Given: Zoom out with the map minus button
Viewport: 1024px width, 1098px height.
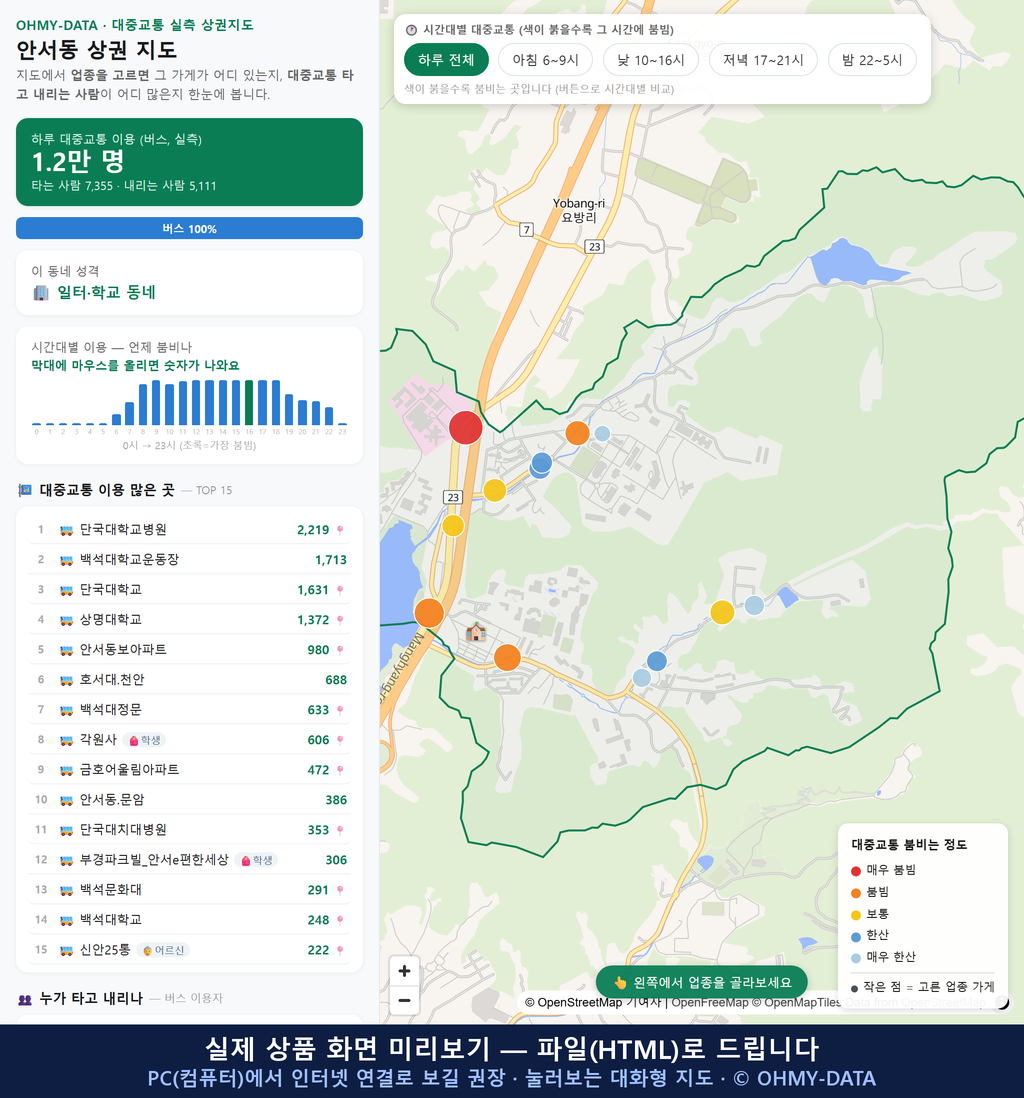Looking at the screenshot, I should (404, 1000).
